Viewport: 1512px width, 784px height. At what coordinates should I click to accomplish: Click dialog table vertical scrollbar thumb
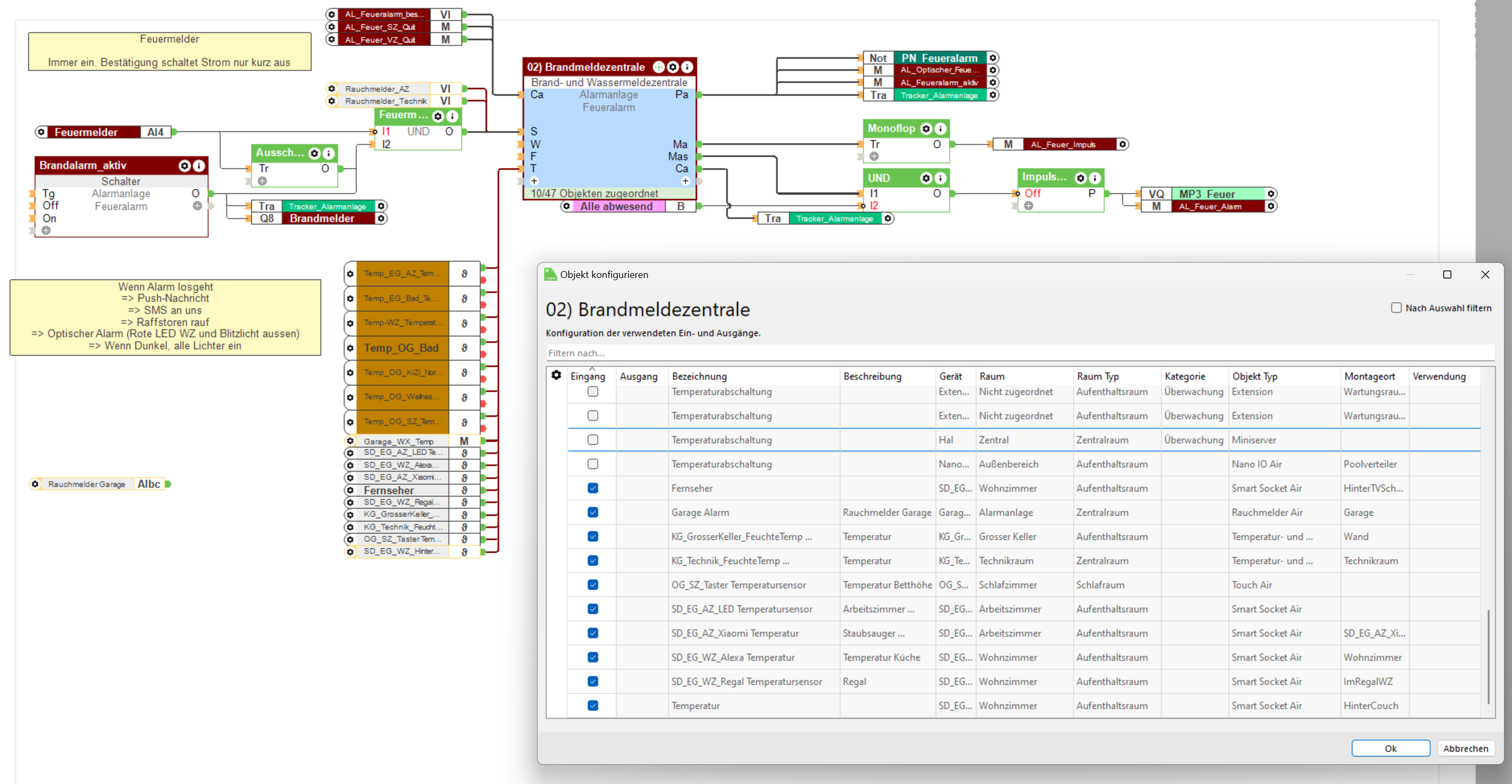pyautogui.click(x=1488, y=657)
